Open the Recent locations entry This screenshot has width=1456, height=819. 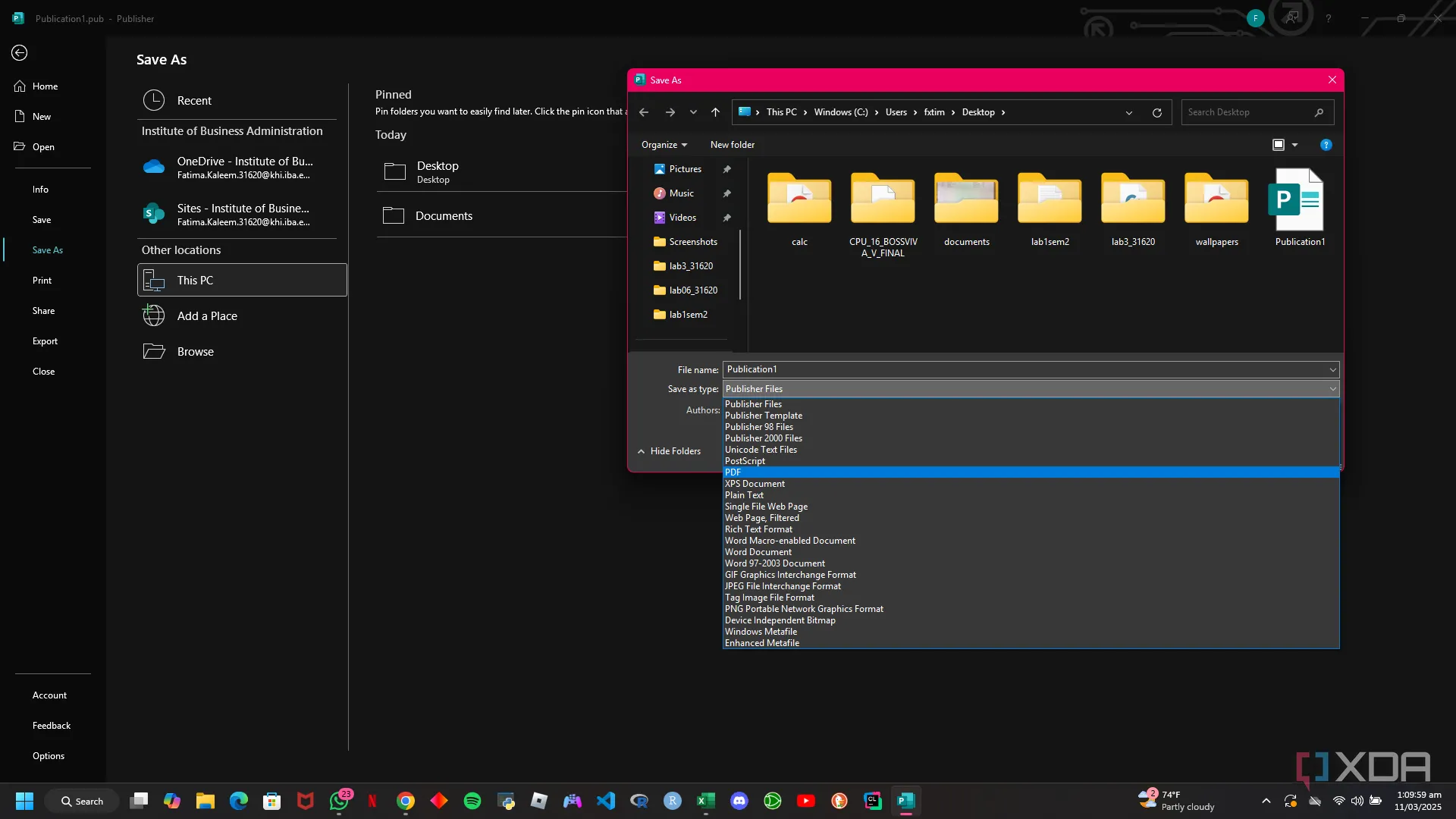coord(237,100)
